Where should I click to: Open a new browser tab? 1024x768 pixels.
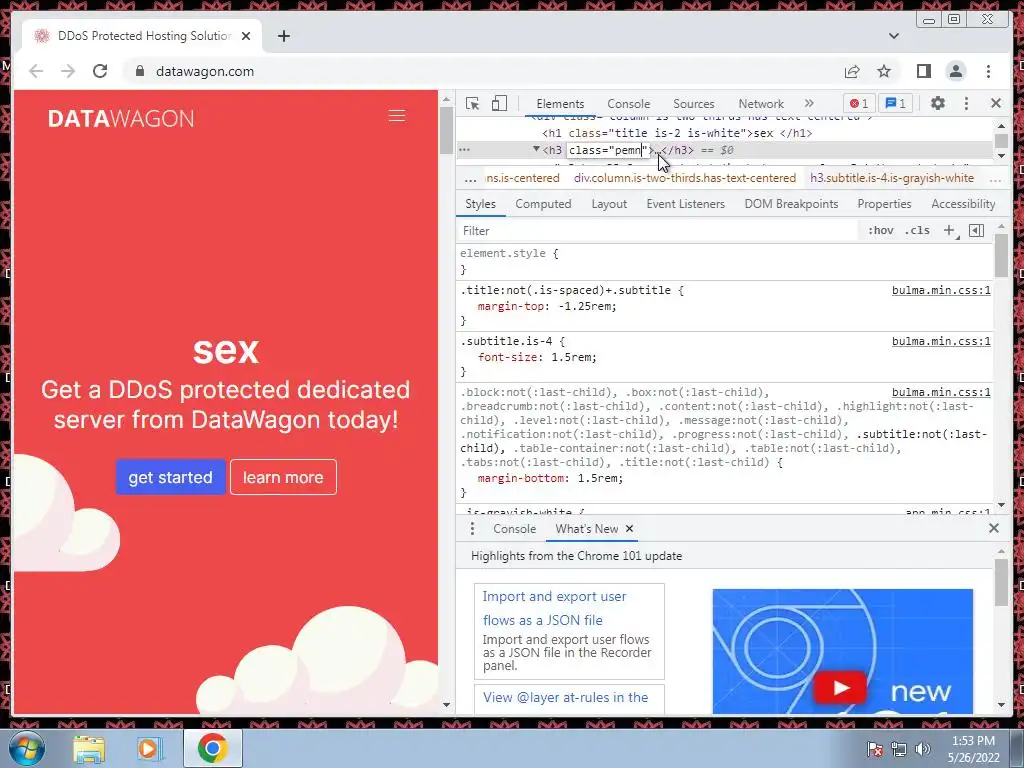click(283, 36)
